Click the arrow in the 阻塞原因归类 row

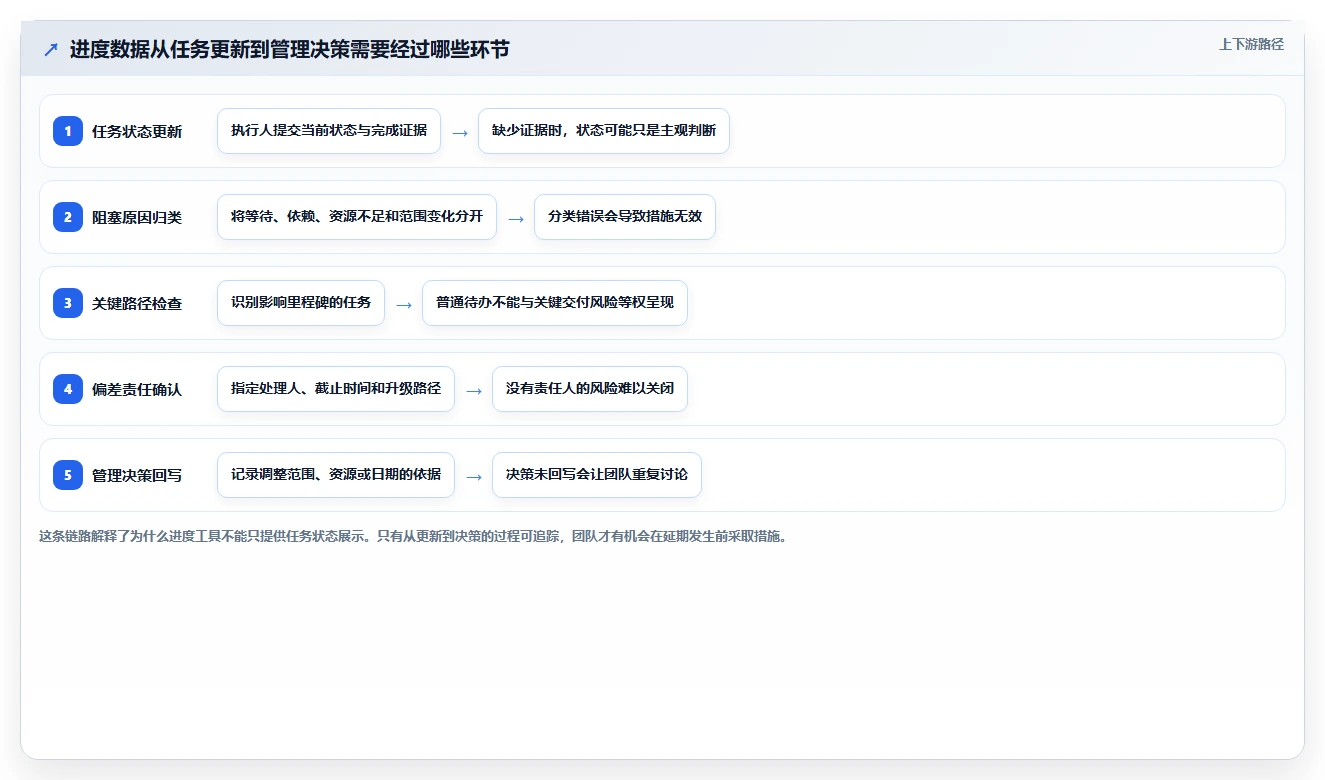515,218
